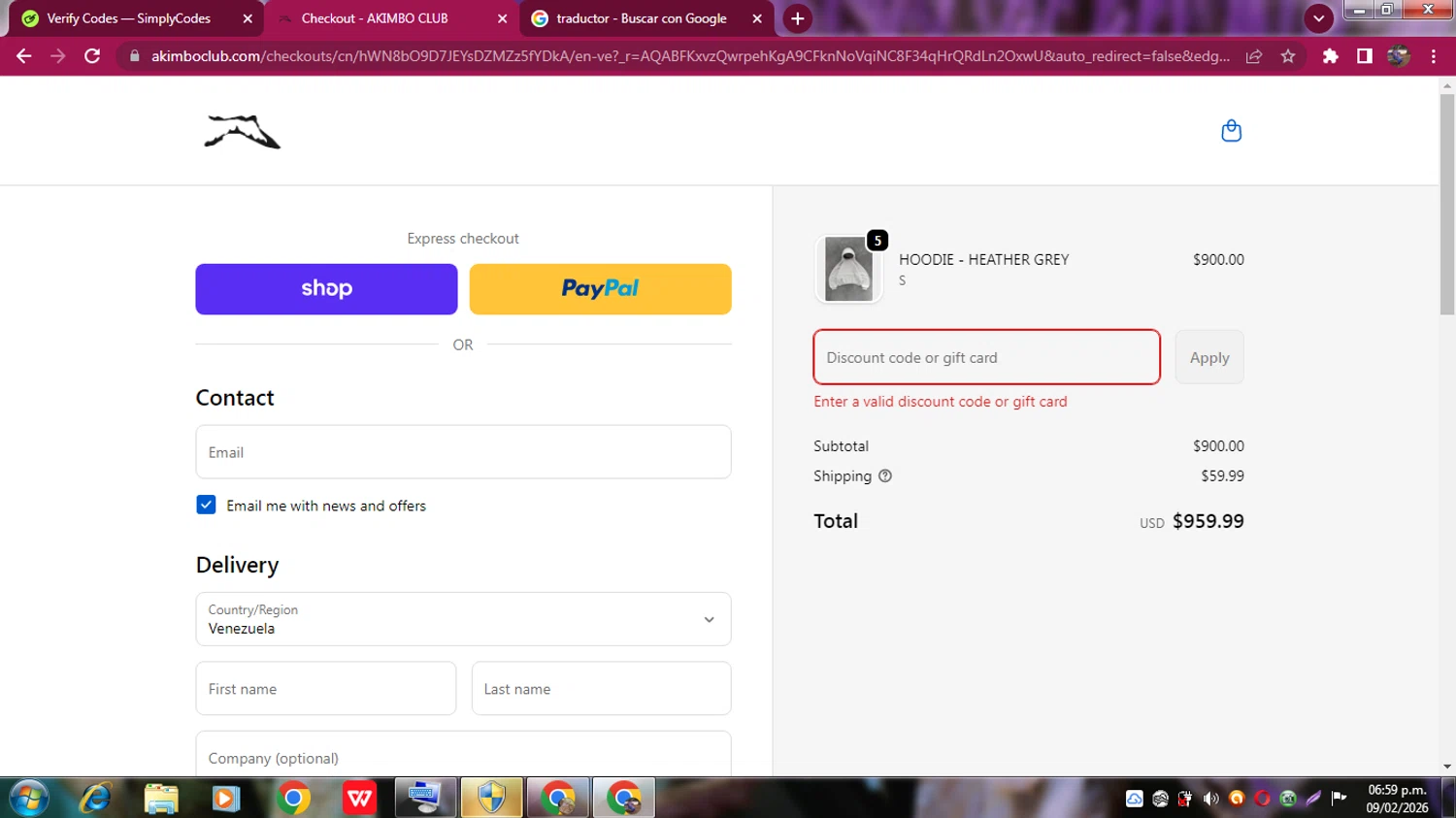Reload the checkout page
Screen dimensions: 1456x818
click(92, 56)
